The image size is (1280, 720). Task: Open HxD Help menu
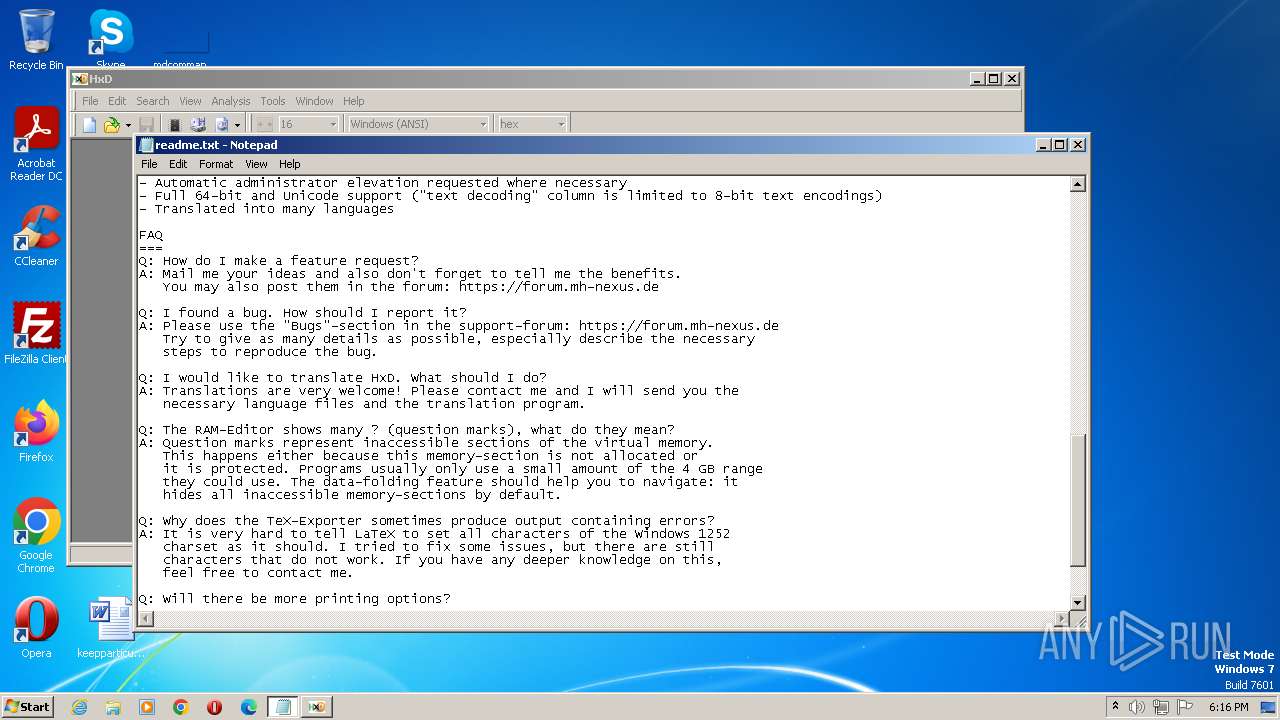point(354,101)
